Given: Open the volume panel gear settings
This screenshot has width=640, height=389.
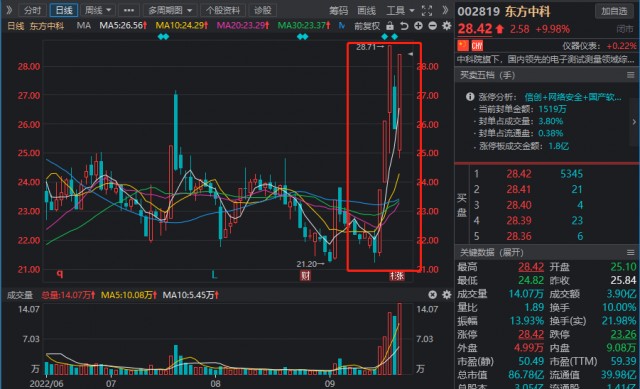Looking at the screenshot, I should pyautogui.click(x=447, y=294).
